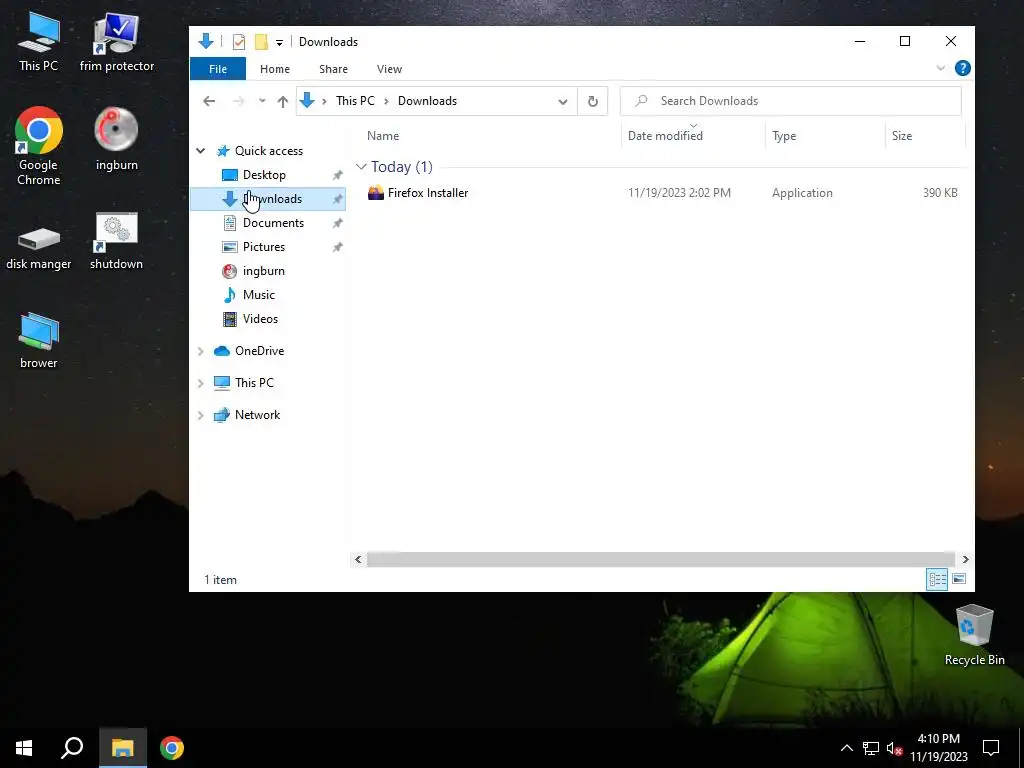
Task: Open Videos in navigation pane
Action: 260,319
